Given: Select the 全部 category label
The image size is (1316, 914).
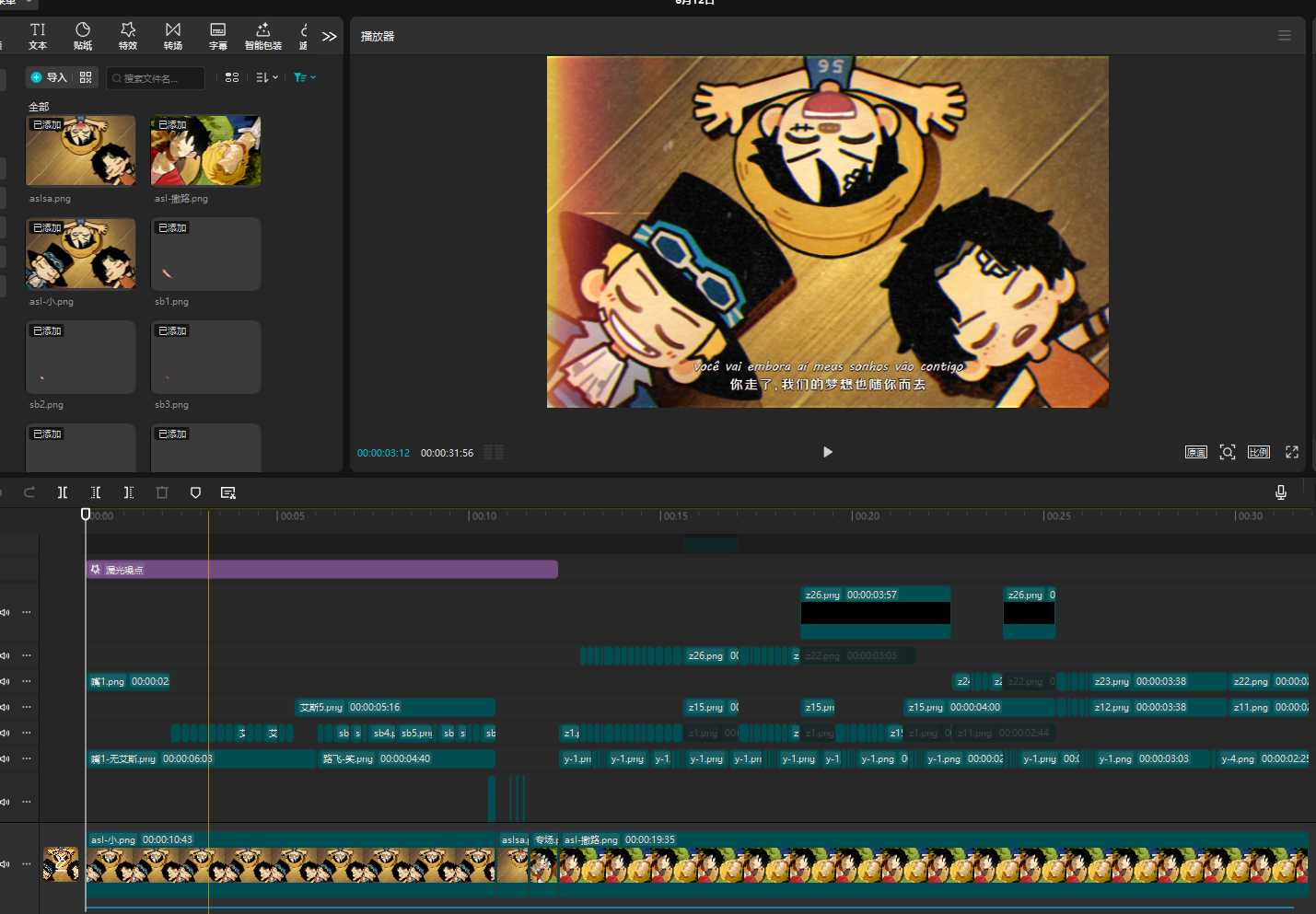Looking at the screenshot, I should 39,107.
